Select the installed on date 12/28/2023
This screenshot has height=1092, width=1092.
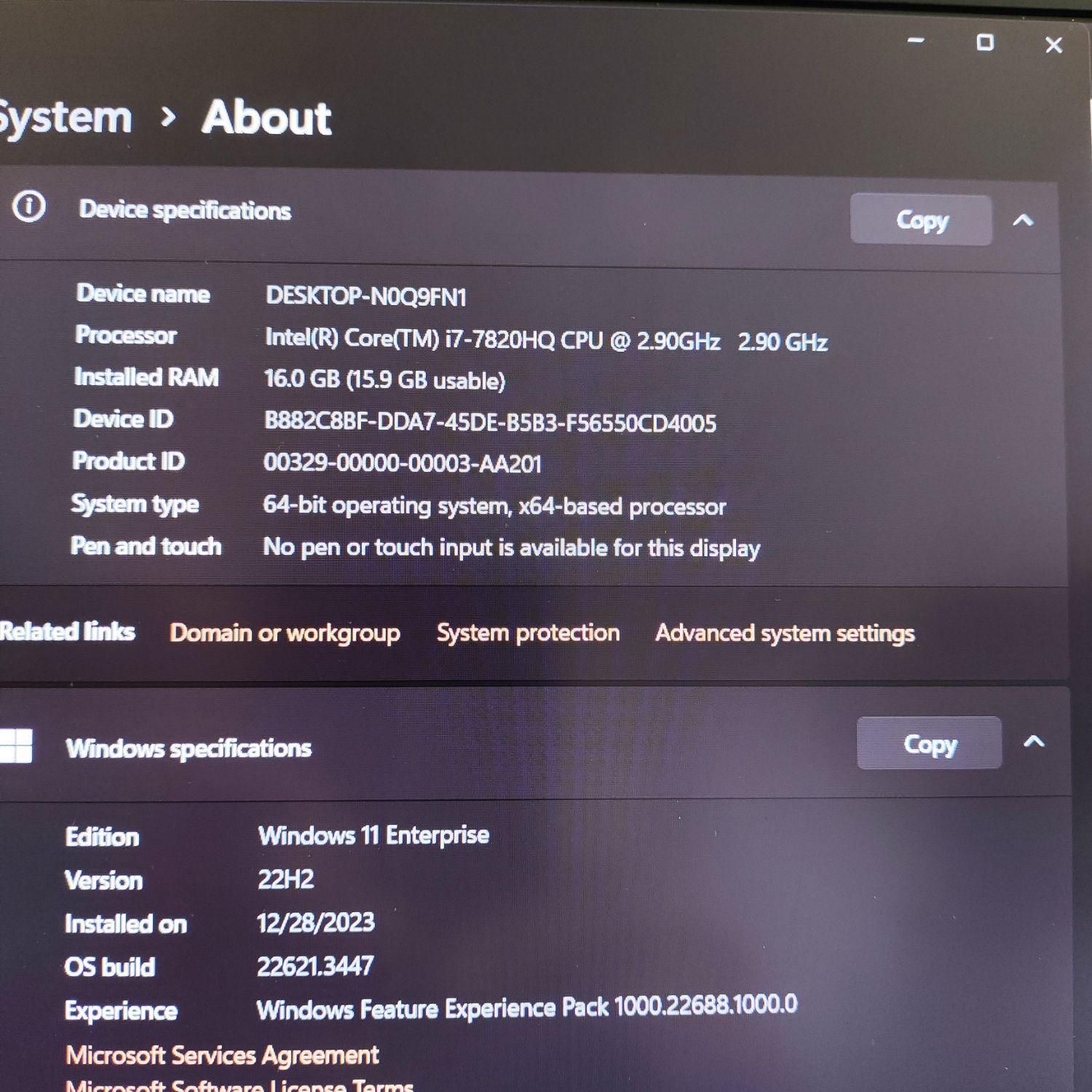(x=315, y=922)
